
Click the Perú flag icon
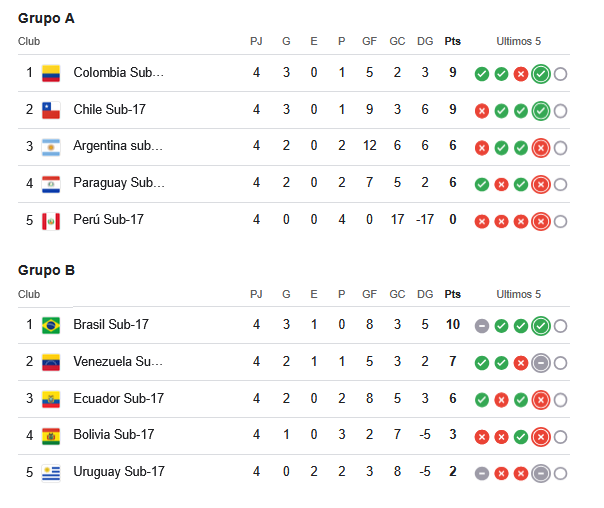click(x=51, y=221)
